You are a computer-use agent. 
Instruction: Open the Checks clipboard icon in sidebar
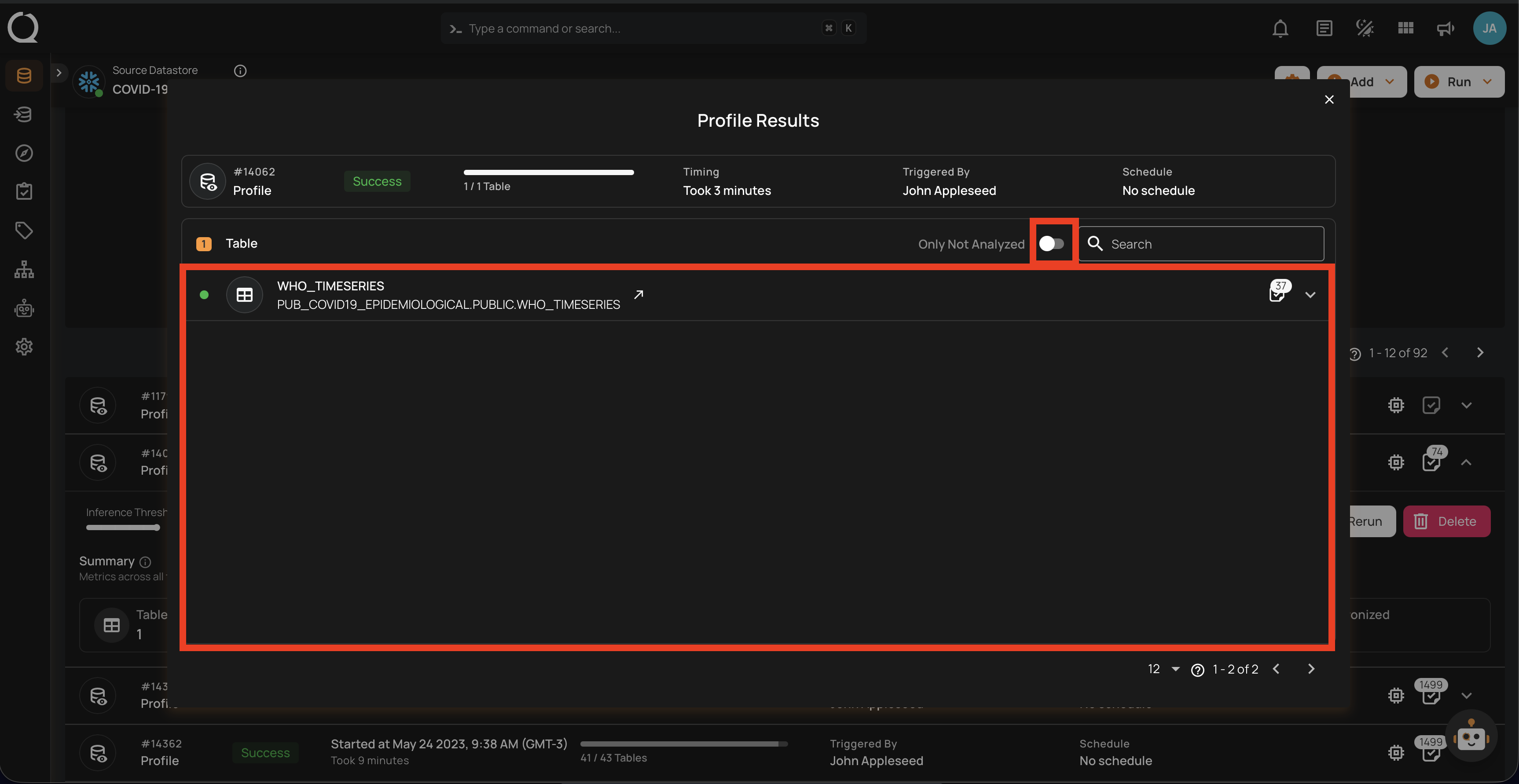point(24,191)
